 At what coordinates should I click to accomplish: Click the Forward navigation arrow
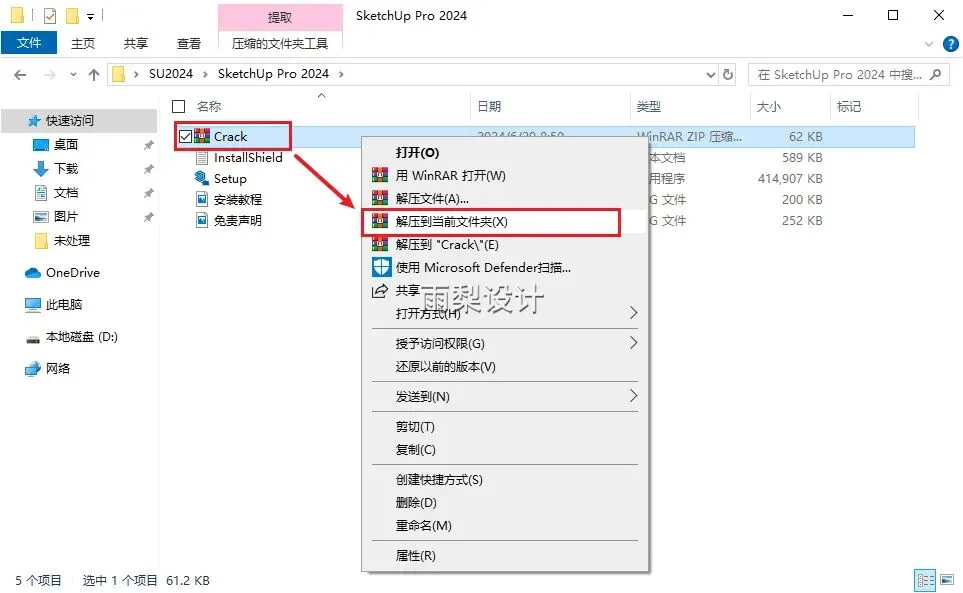click(x=50, y=75)
